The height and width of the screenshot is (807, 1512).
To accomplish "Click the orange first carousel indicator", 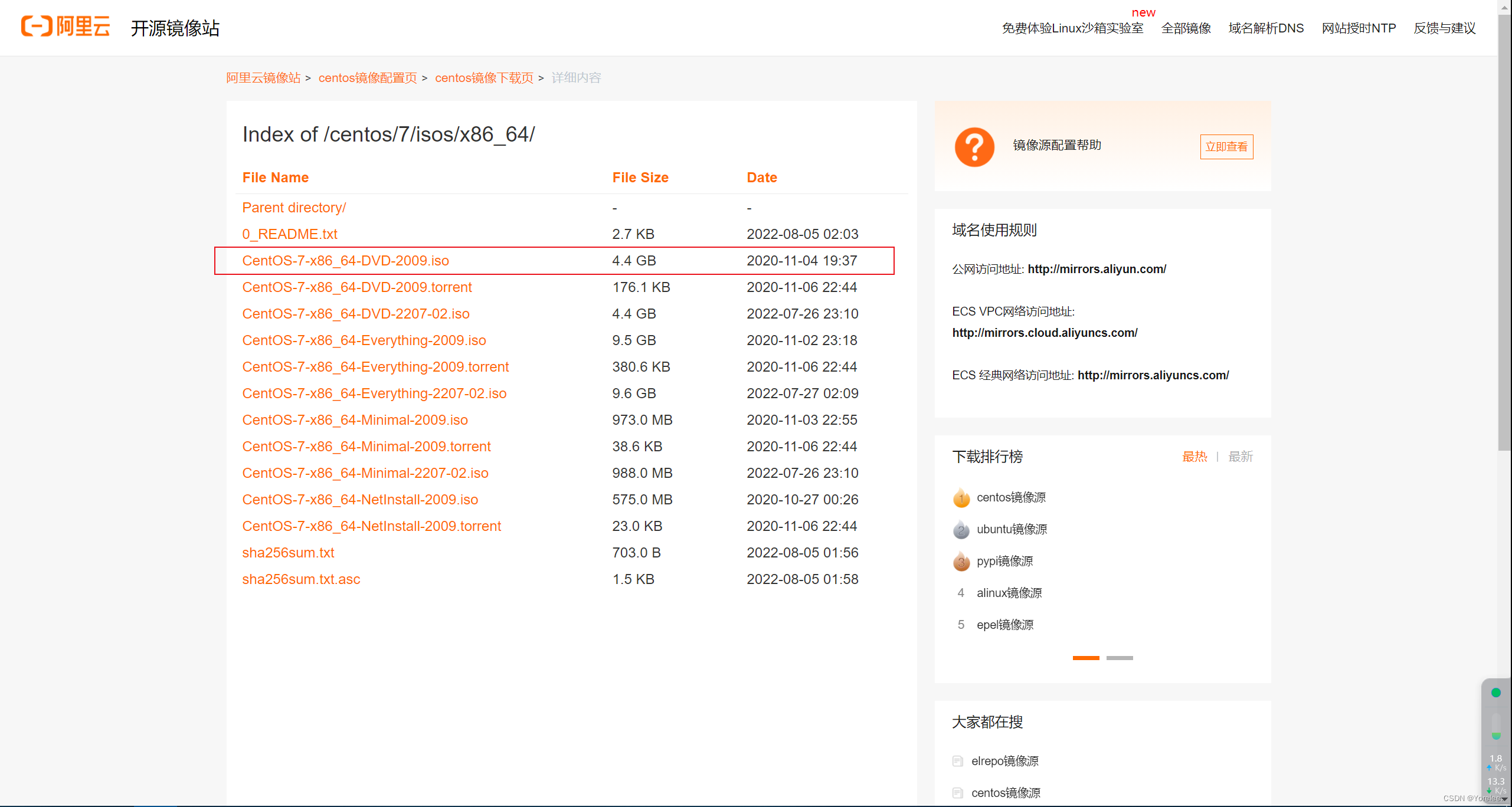I will click(x=1085, y=658).
